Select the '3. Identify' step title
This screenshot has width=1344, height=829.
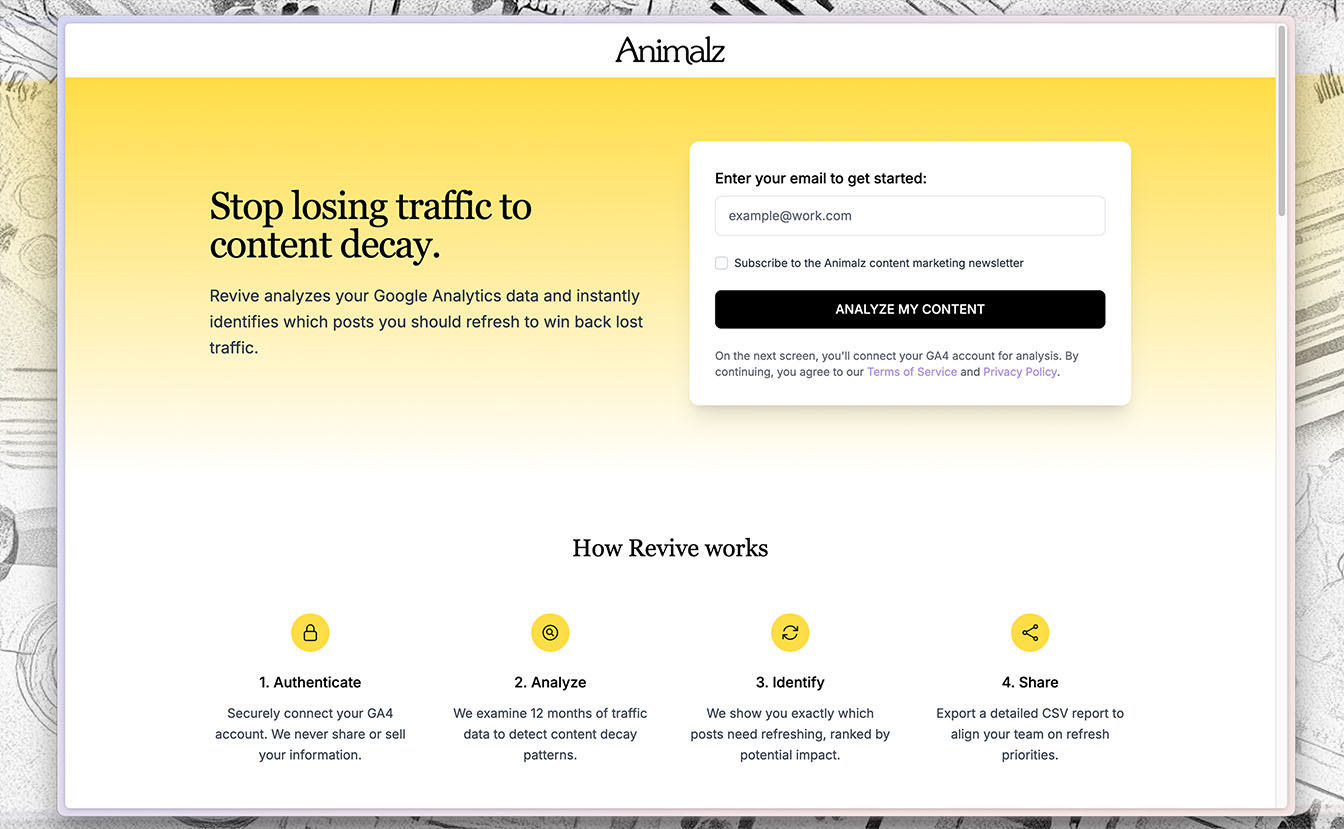790,682
